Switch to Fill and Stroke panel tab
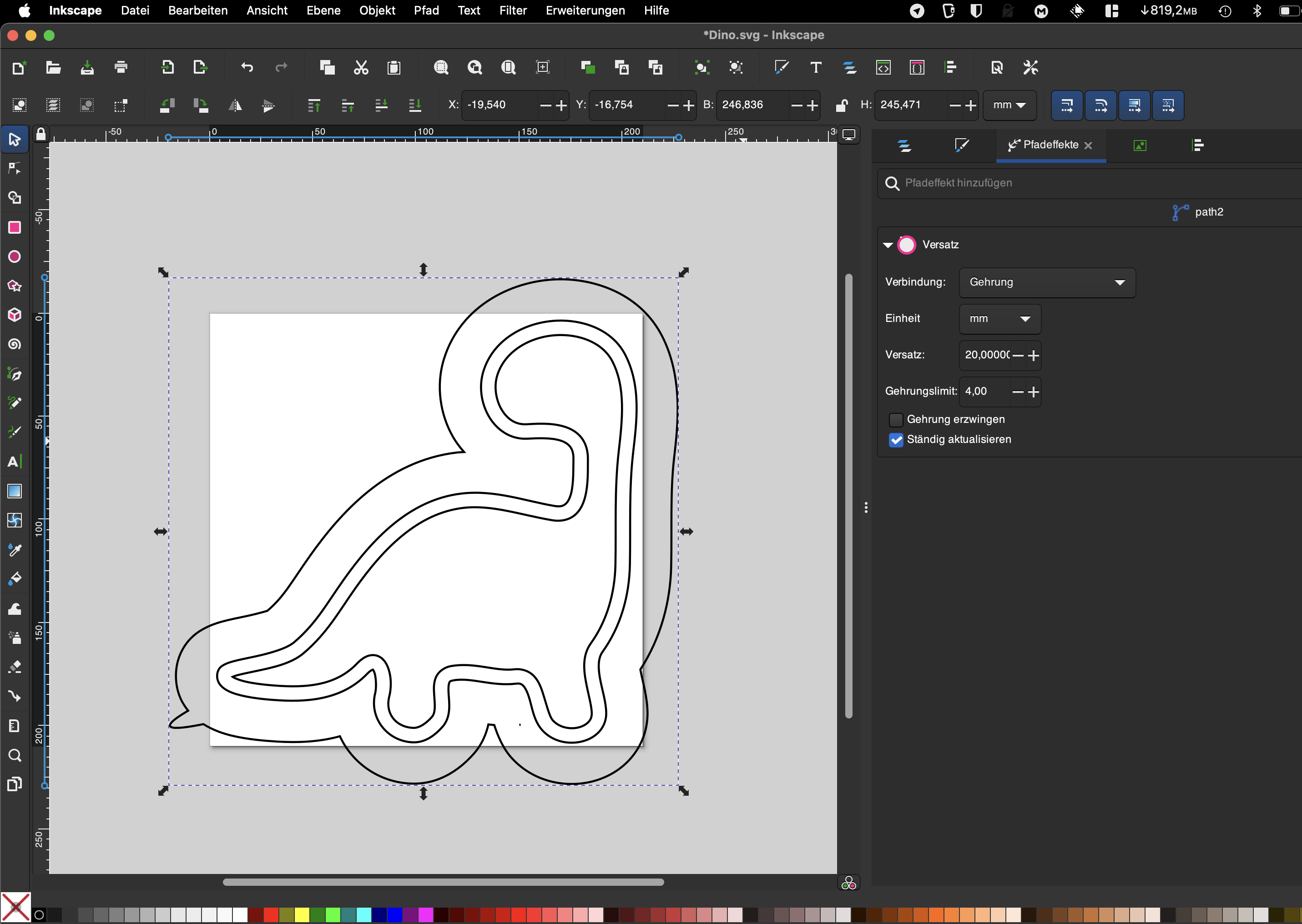 [x=962, y=145]
